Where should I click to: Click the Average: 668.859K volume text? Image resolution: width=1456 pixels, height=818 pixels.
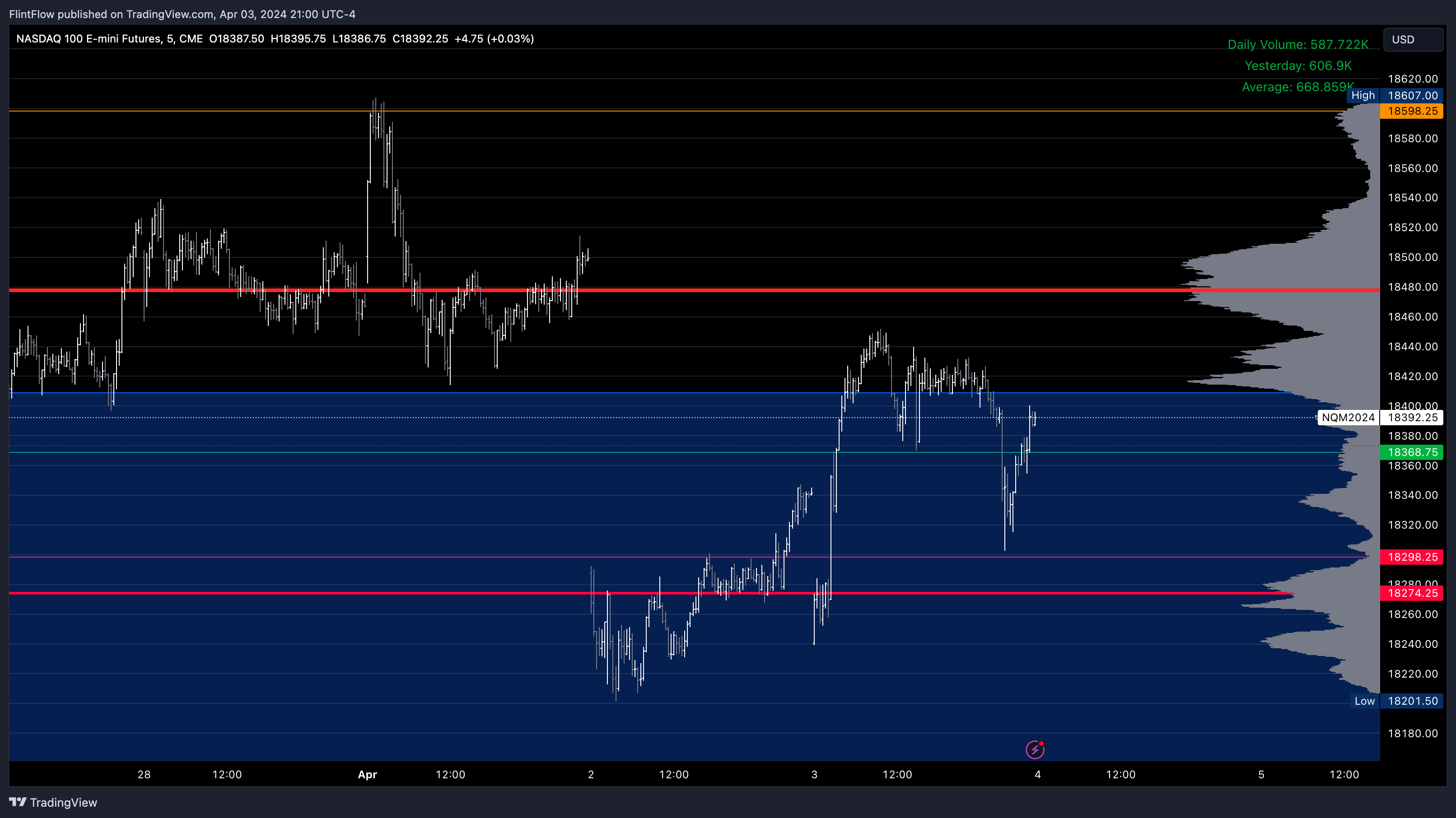pyautogui.click(x=1298, y=87)
